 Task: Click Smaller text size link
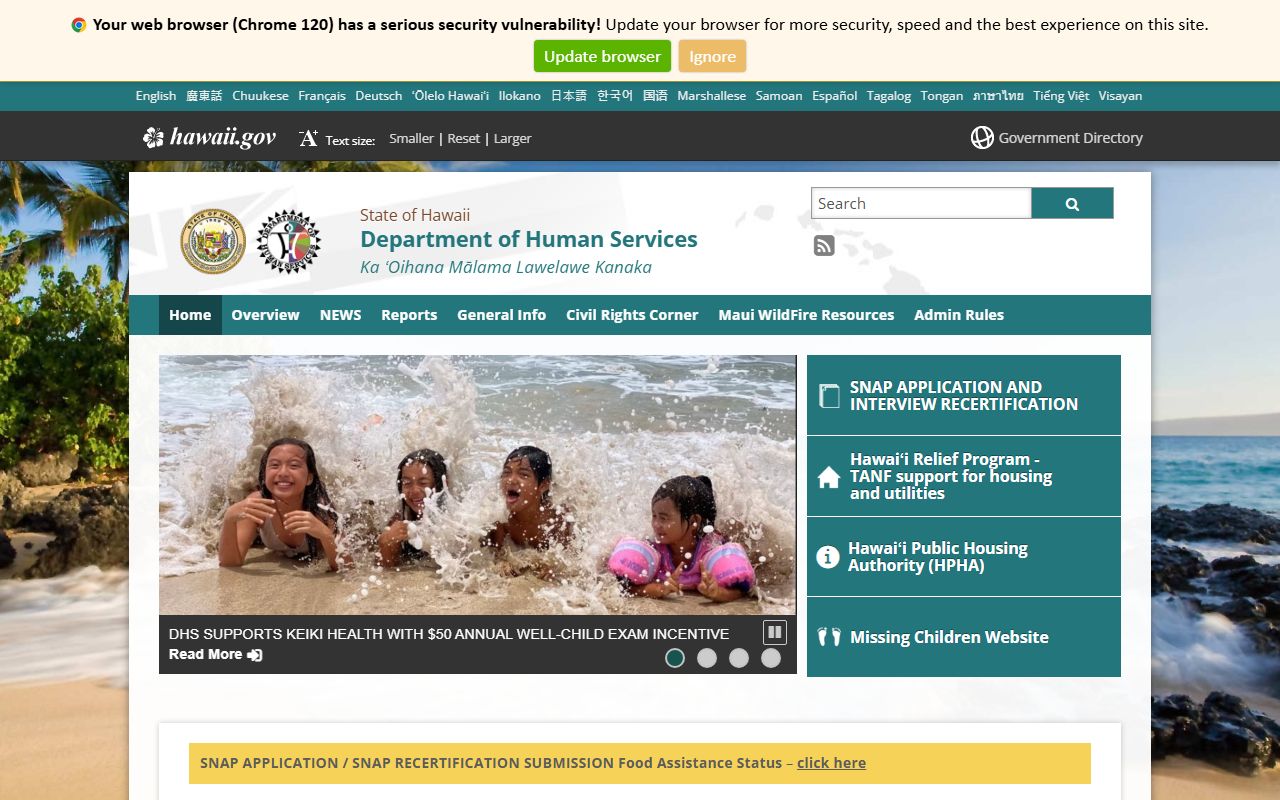pos(411,139)
